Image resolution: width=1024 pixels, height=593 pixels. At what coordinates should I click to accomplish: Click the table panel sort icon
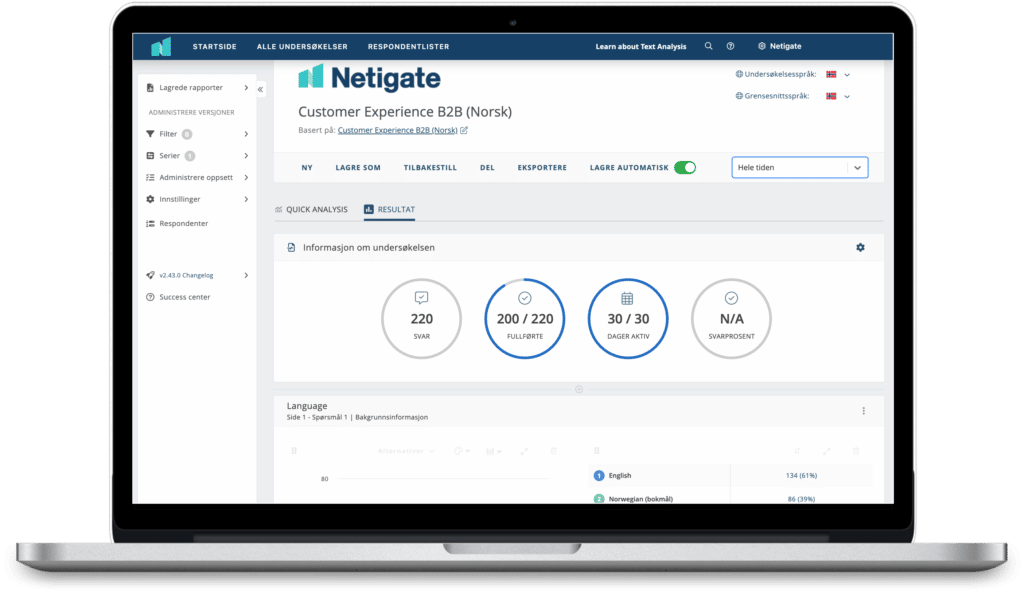pos(797,451)
